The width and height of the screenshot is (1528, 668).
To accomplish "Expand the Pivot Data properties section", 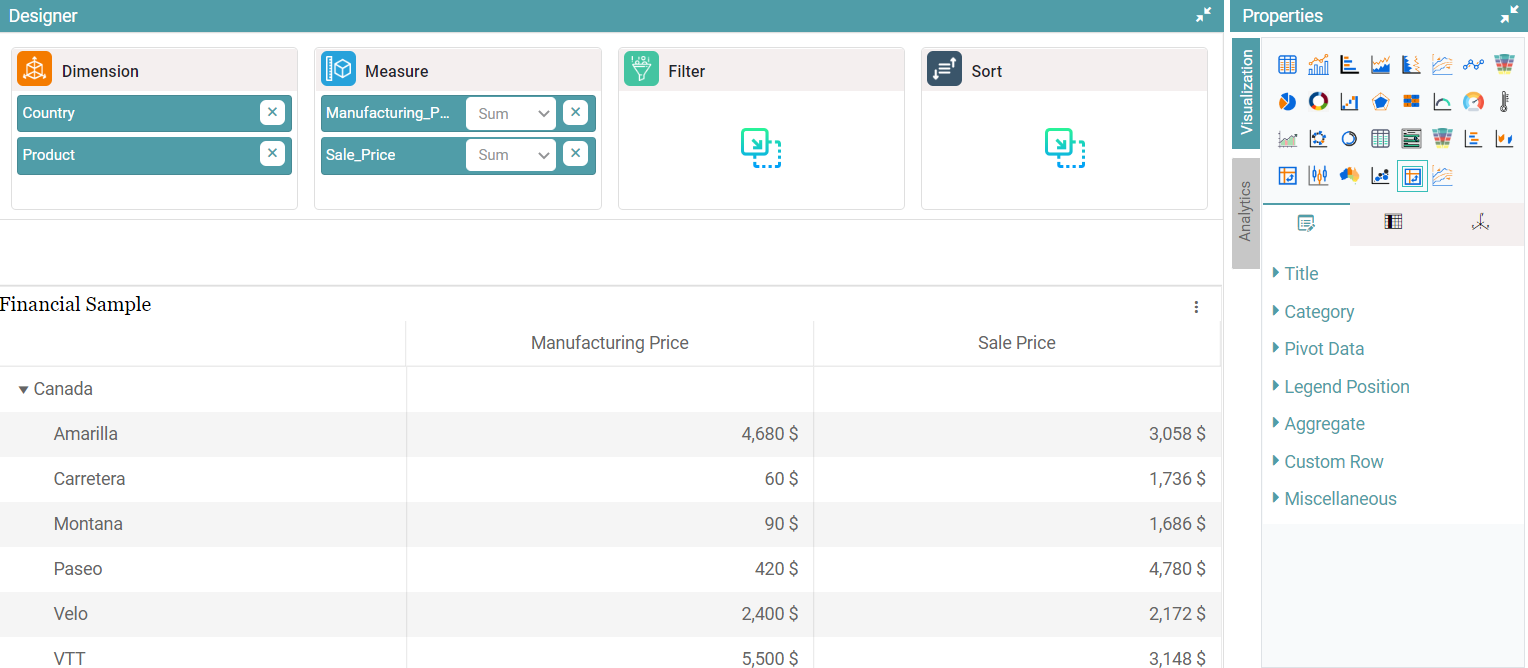I will point(1323,348).
